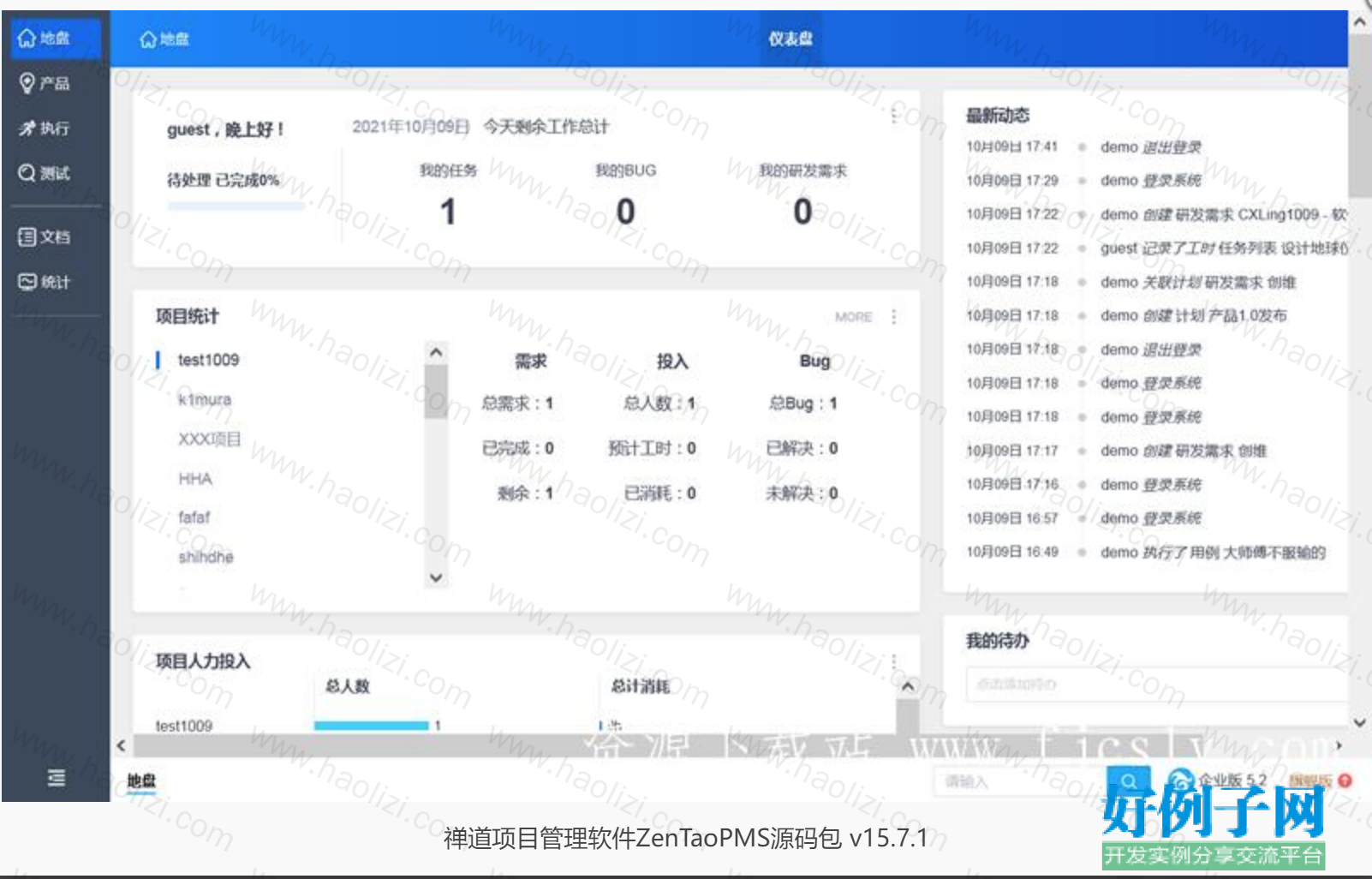Screen dimensions: 1372x879
Task: Click the blue search magnifier button
Action: click(x=1129, y=781)
